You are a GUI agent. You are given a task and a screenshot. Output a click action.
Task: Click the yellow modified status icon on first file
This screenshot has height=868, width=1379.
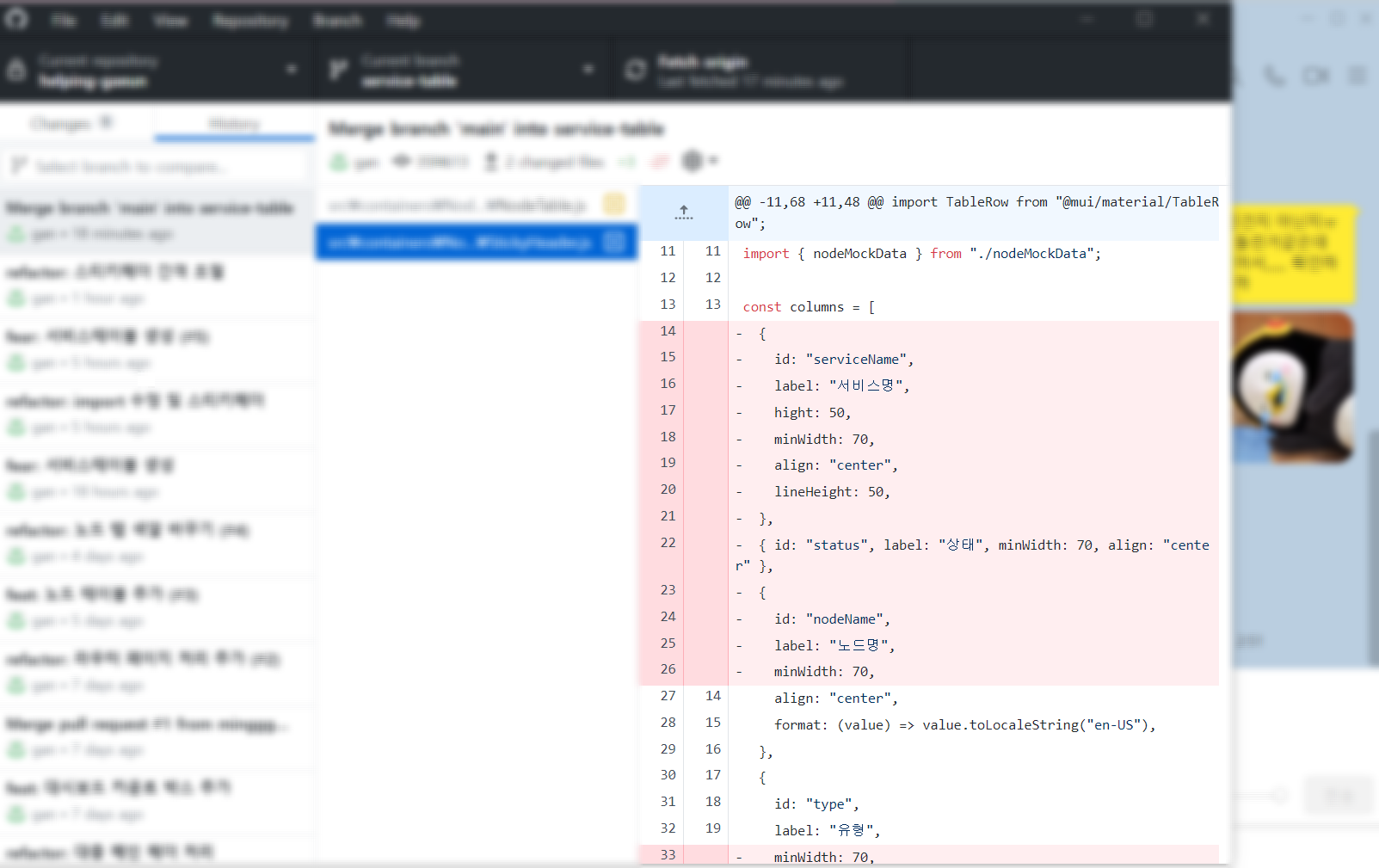click(614, 205)
